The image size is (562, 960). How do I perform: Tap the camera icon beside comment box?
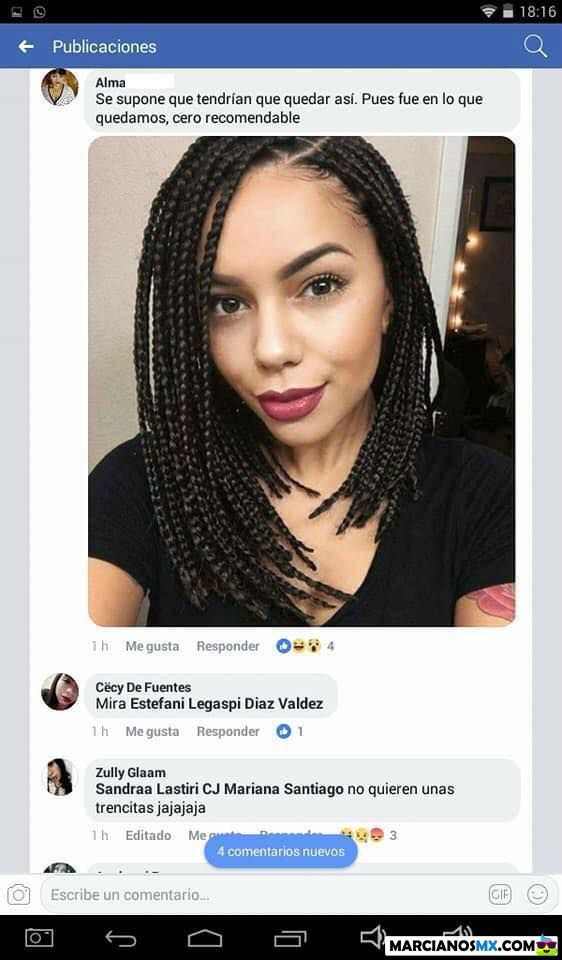tap(18, 895)
